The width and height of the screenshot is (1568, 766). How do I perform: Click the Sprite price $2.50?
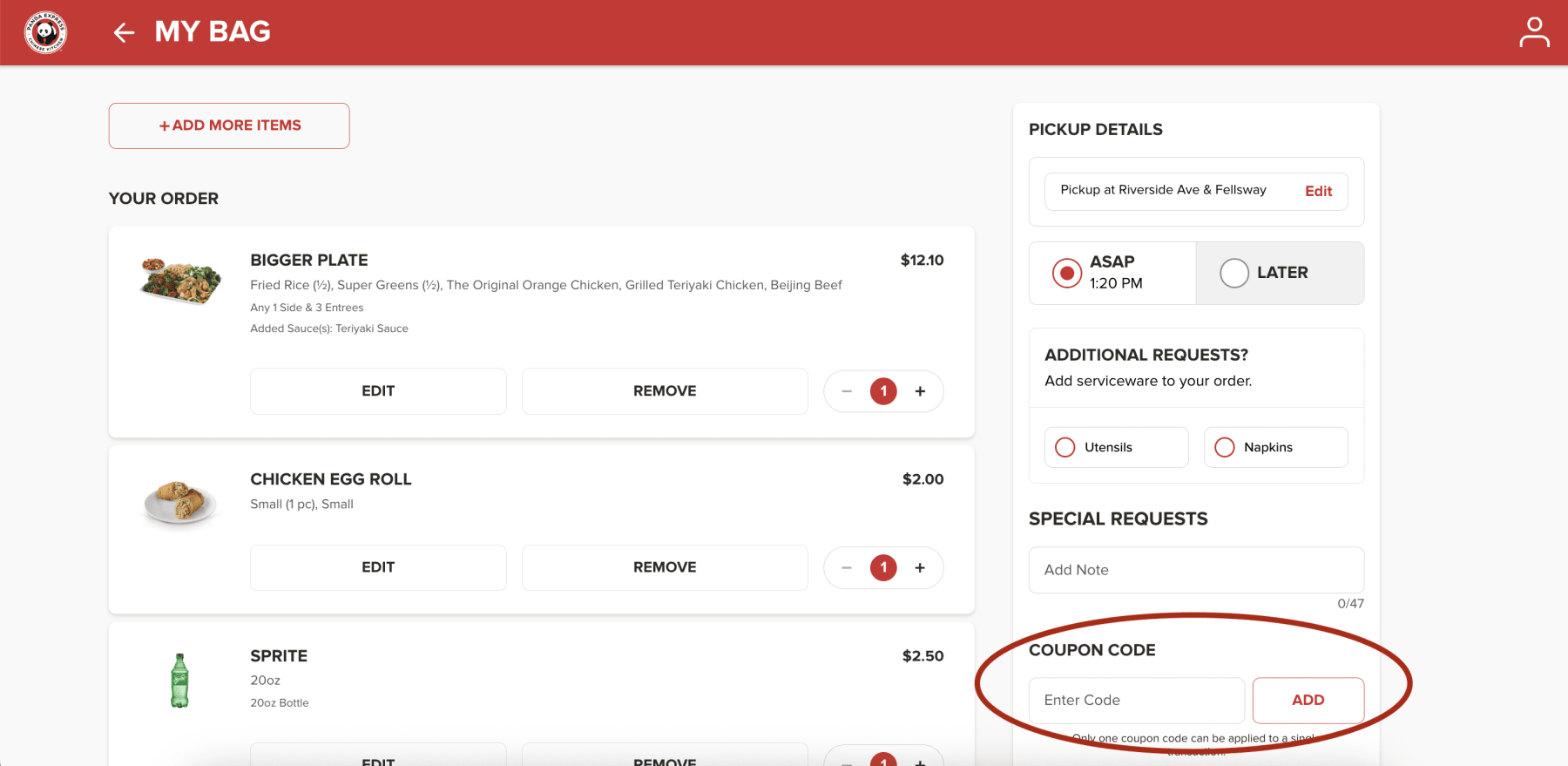(923, 656)
